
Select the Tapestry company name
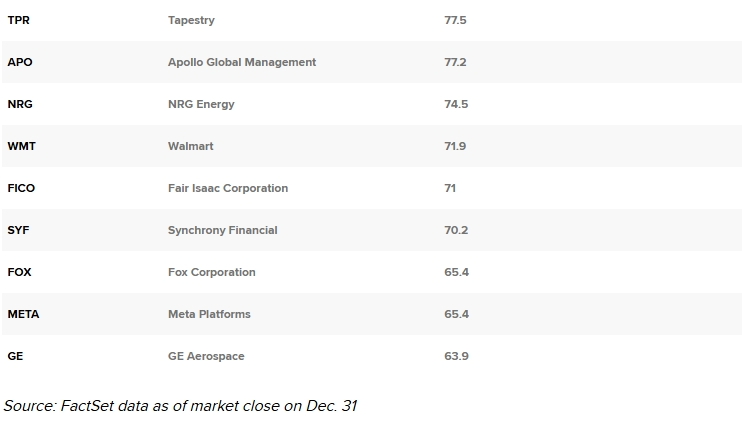[x=191, y=20]
